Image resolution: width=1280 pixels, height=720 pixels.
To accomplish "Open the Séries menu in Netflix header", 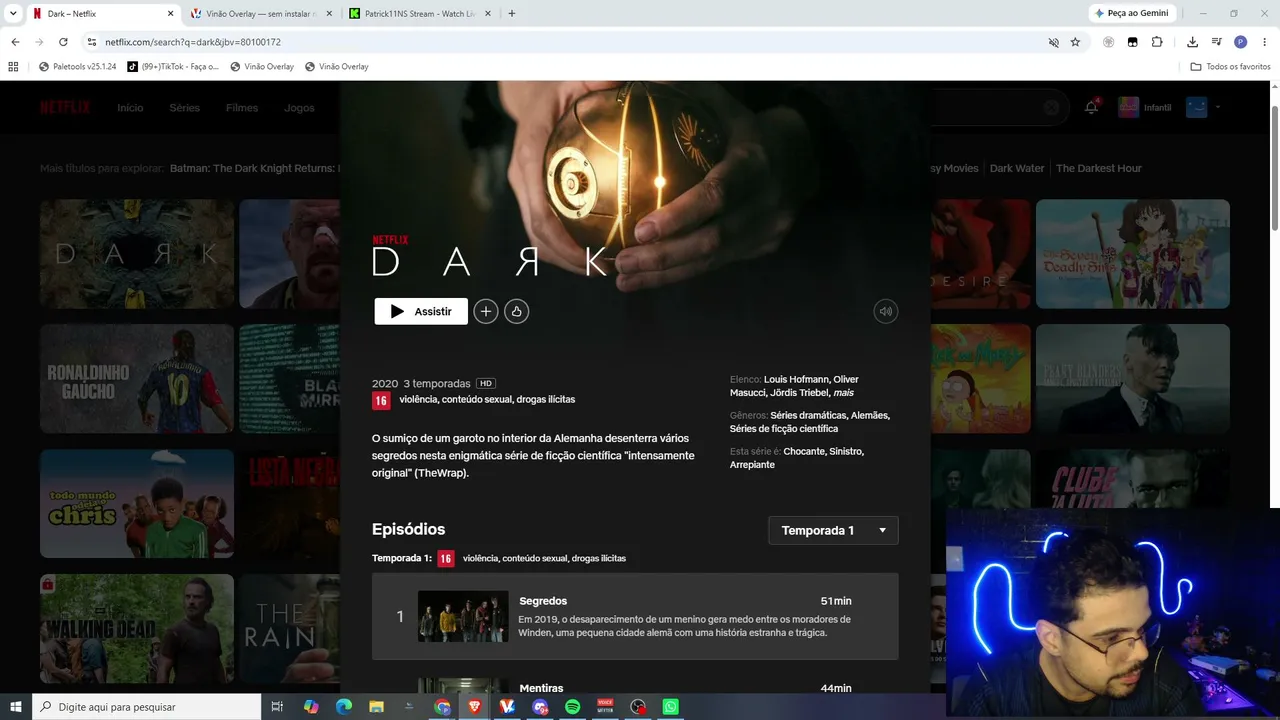I will click(x=184, y=108).
